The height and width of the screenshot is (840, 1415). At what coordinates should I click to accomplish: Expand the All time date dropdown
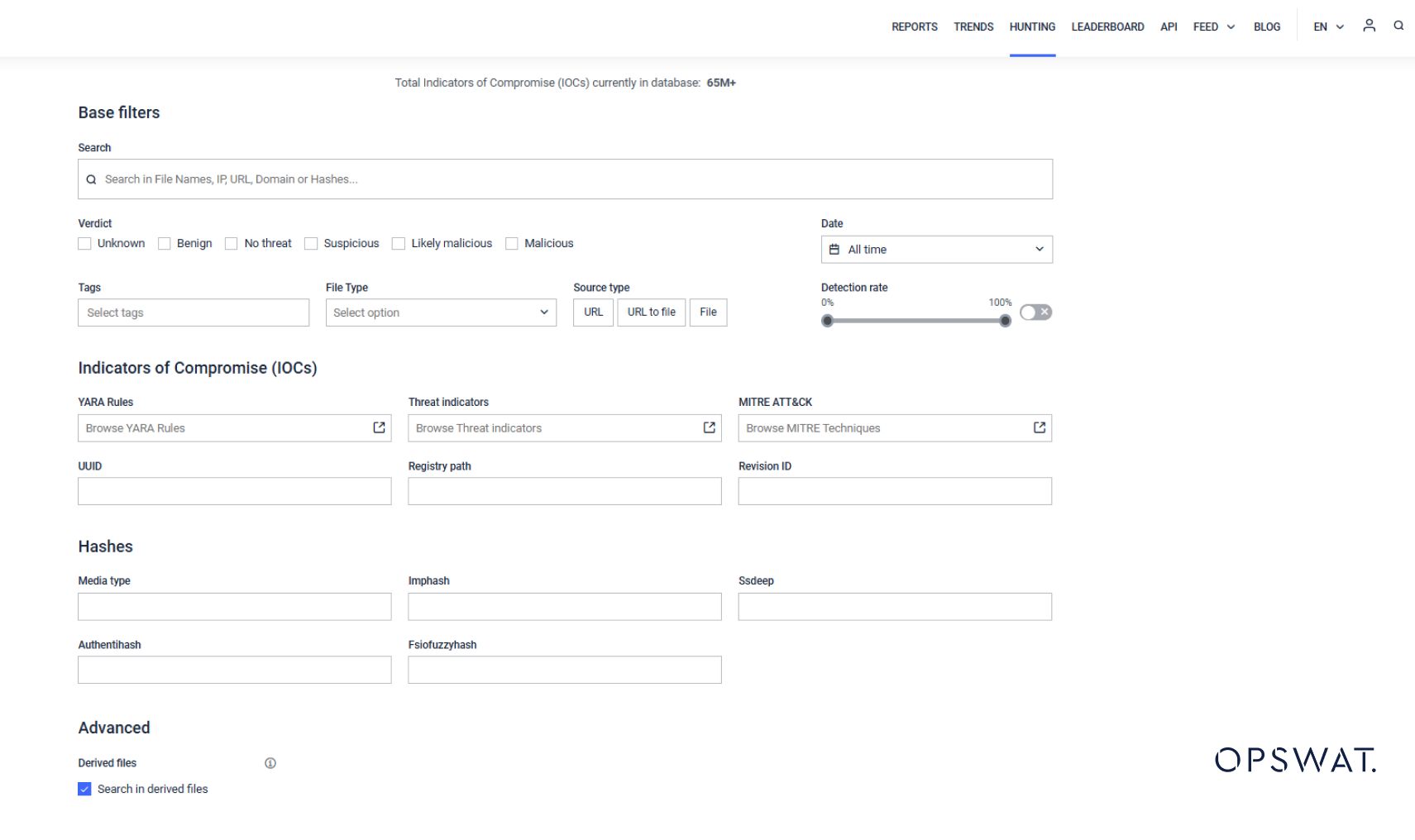(x=935, y=249)
